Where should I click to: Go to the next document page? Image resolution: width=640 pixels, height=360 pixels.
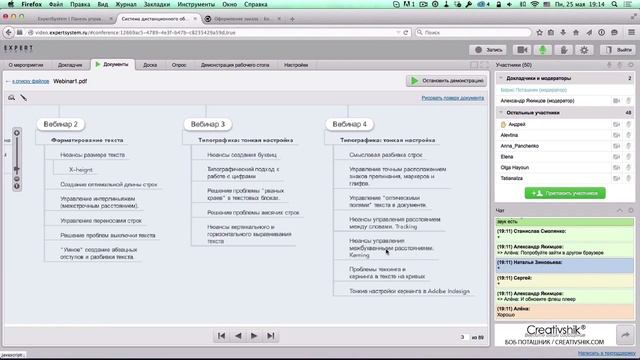(254, 336)
